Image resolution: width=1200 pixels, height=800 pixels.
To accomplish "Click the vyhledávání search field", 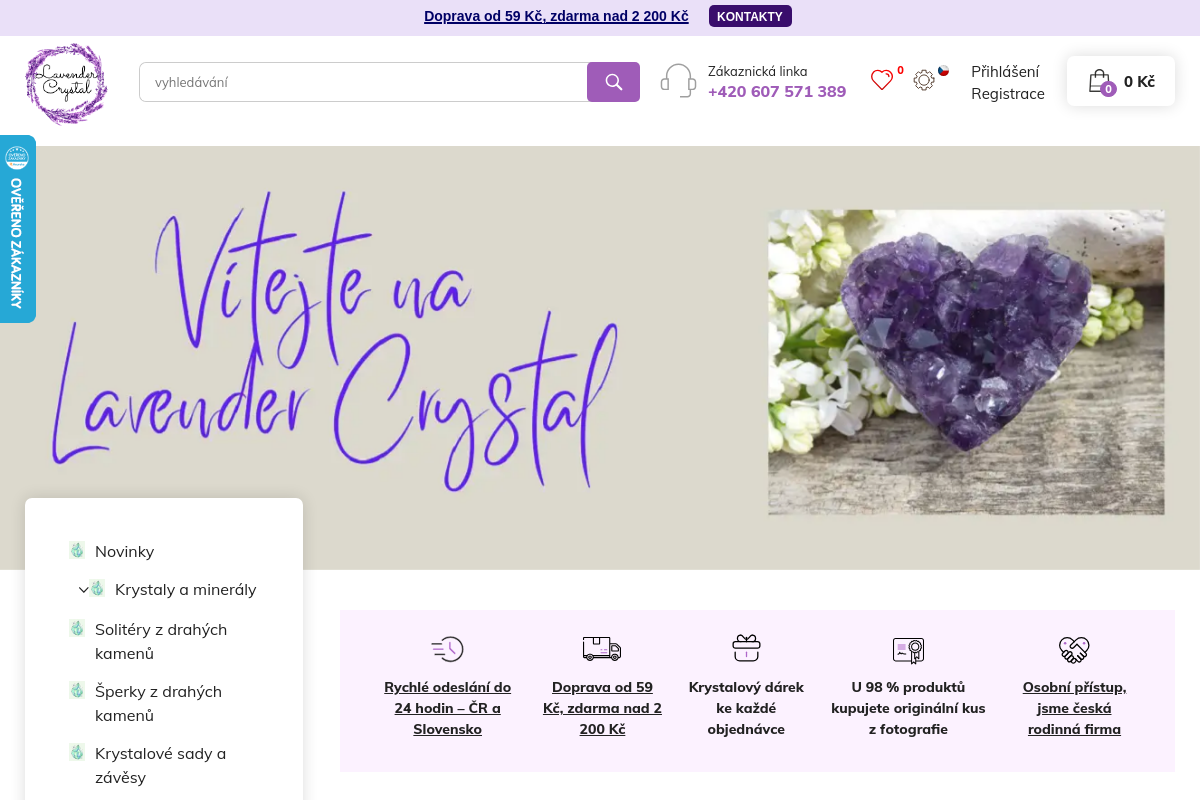I will (363, 82).
